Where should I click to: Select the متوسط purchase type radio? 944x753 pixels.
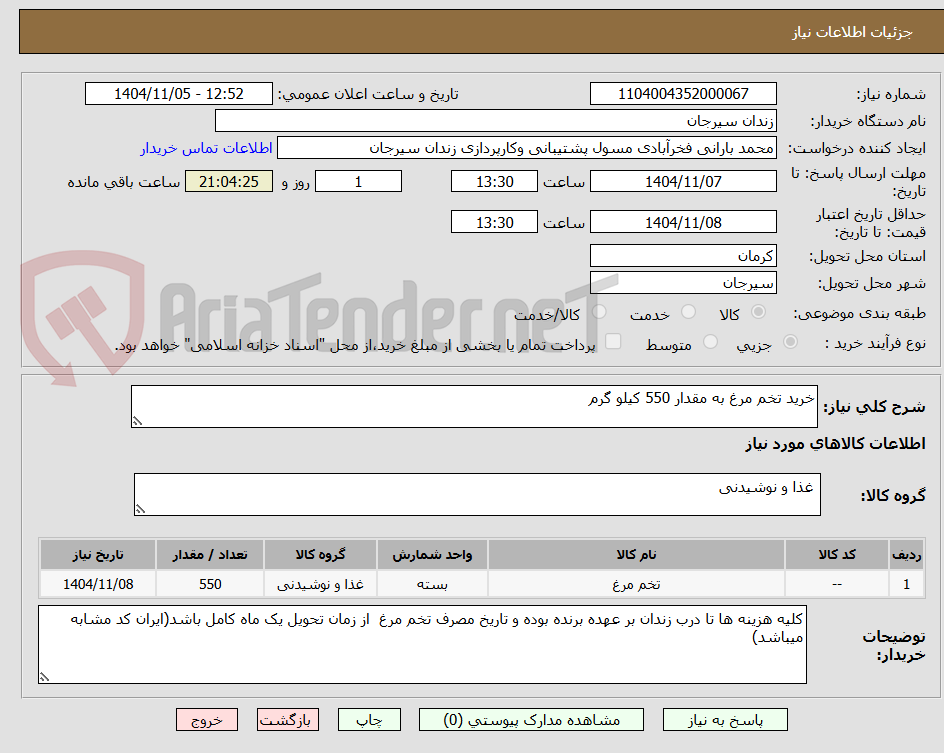[x=710, y=342]
